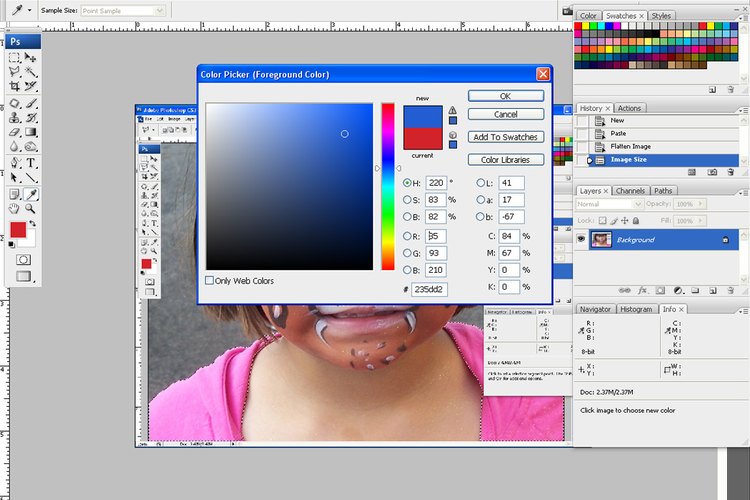Image resolution: width=750 pixels, height=500 pixels.
Task: Select the Move tool
Action: pos(31,58)
